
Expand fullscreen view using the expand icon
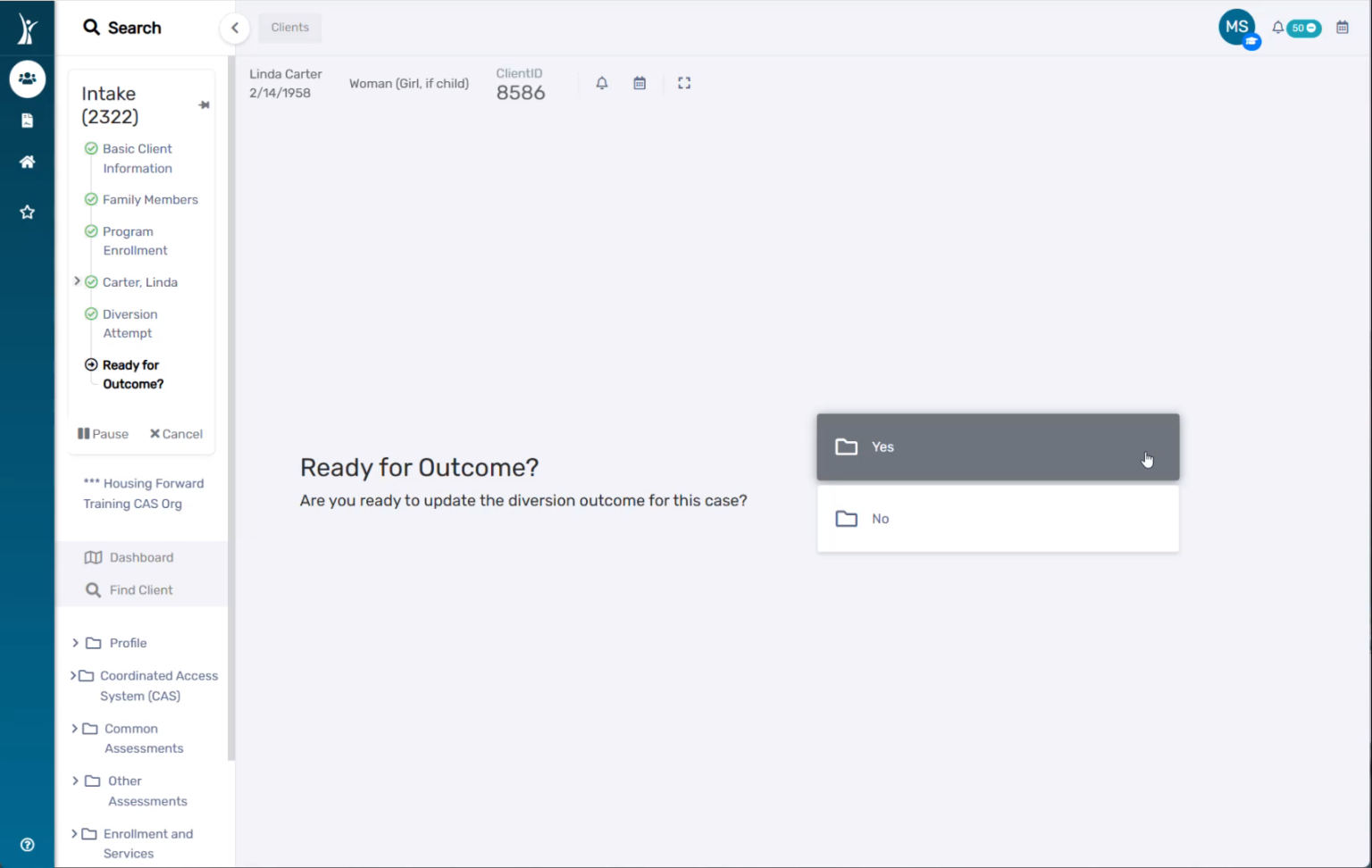click(684, 83)
